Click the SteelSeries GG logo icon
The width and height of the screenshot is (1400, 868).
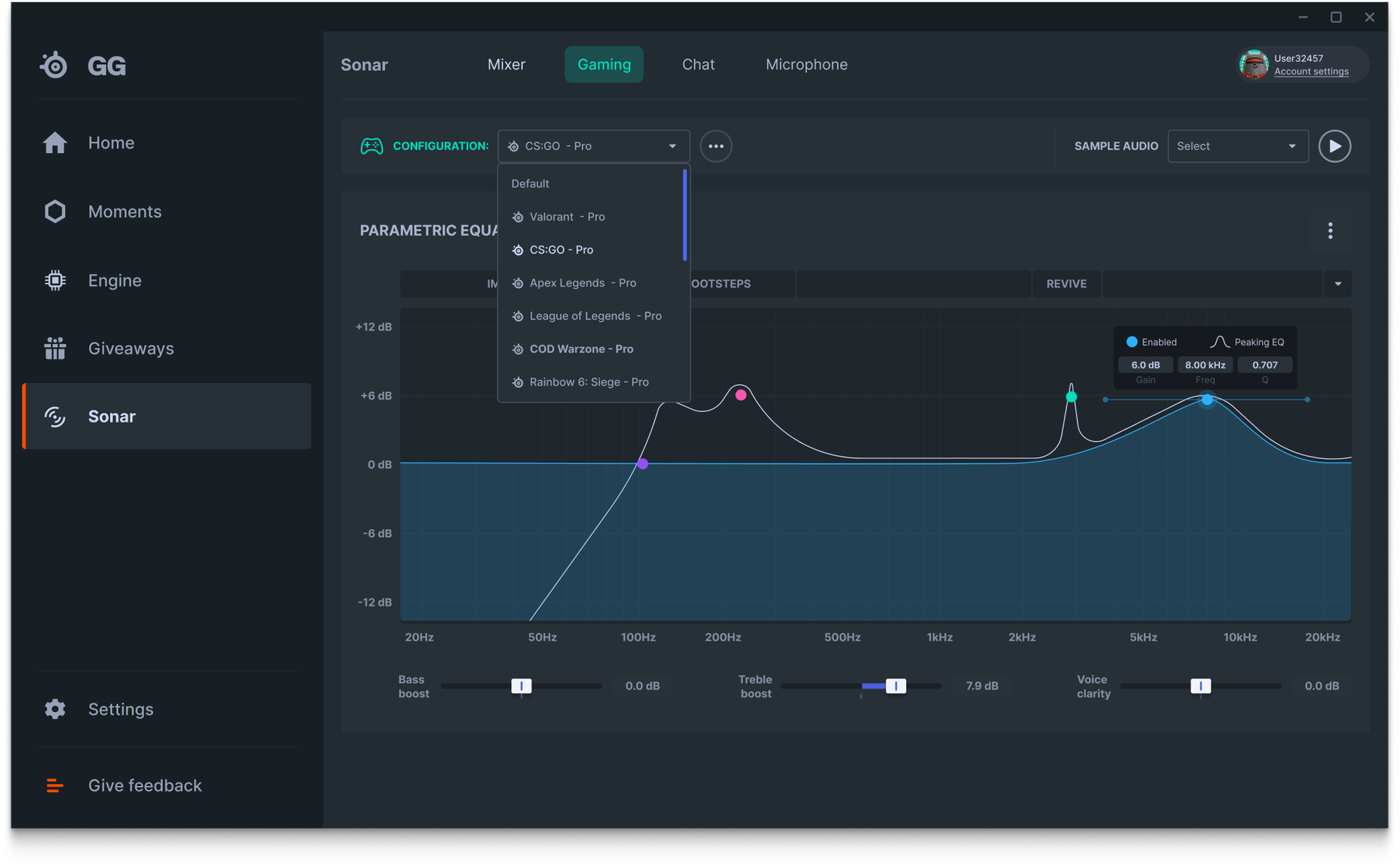[54, 66]
